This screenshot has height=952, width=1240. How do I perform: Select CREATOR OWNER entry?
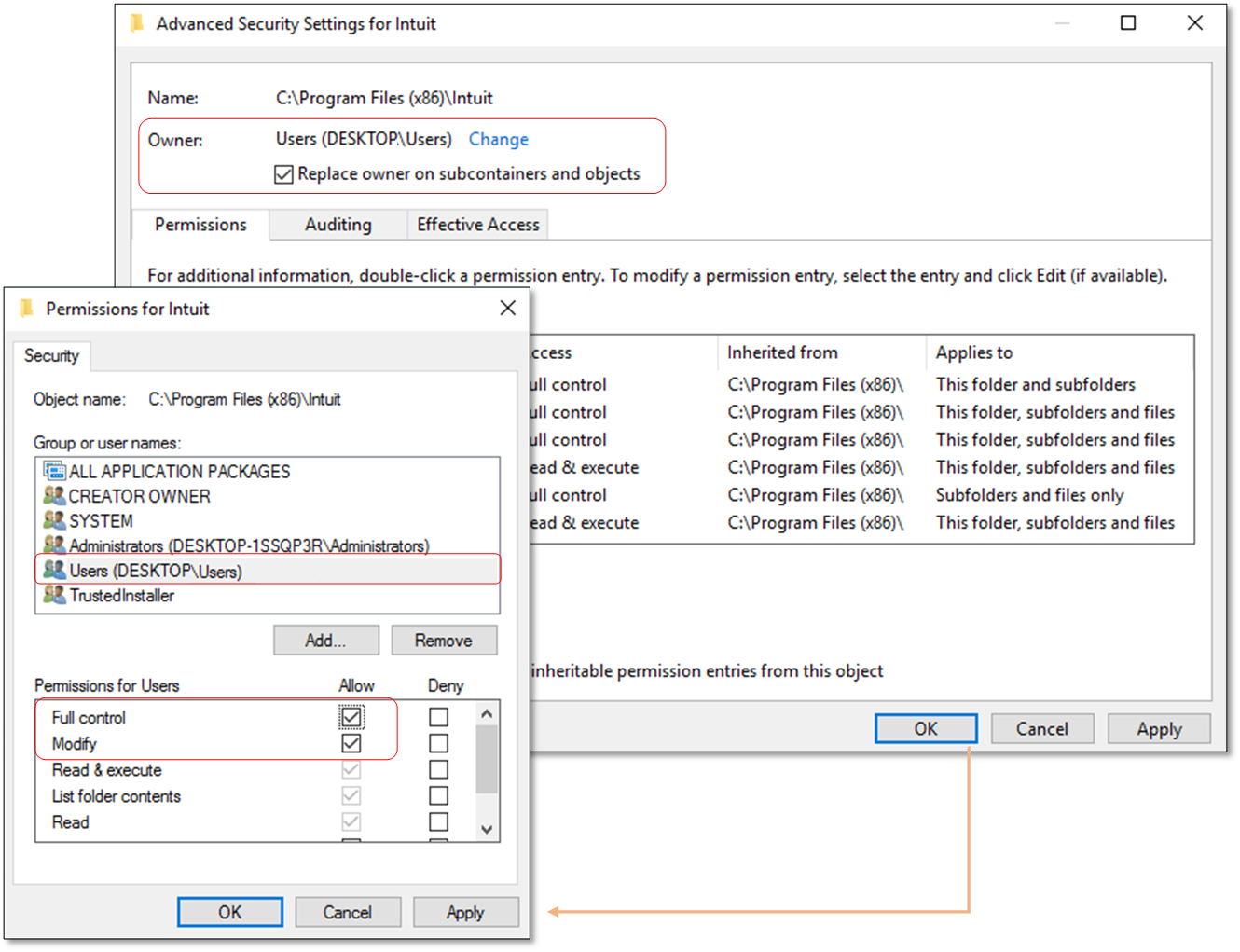(x=267, y=496)
